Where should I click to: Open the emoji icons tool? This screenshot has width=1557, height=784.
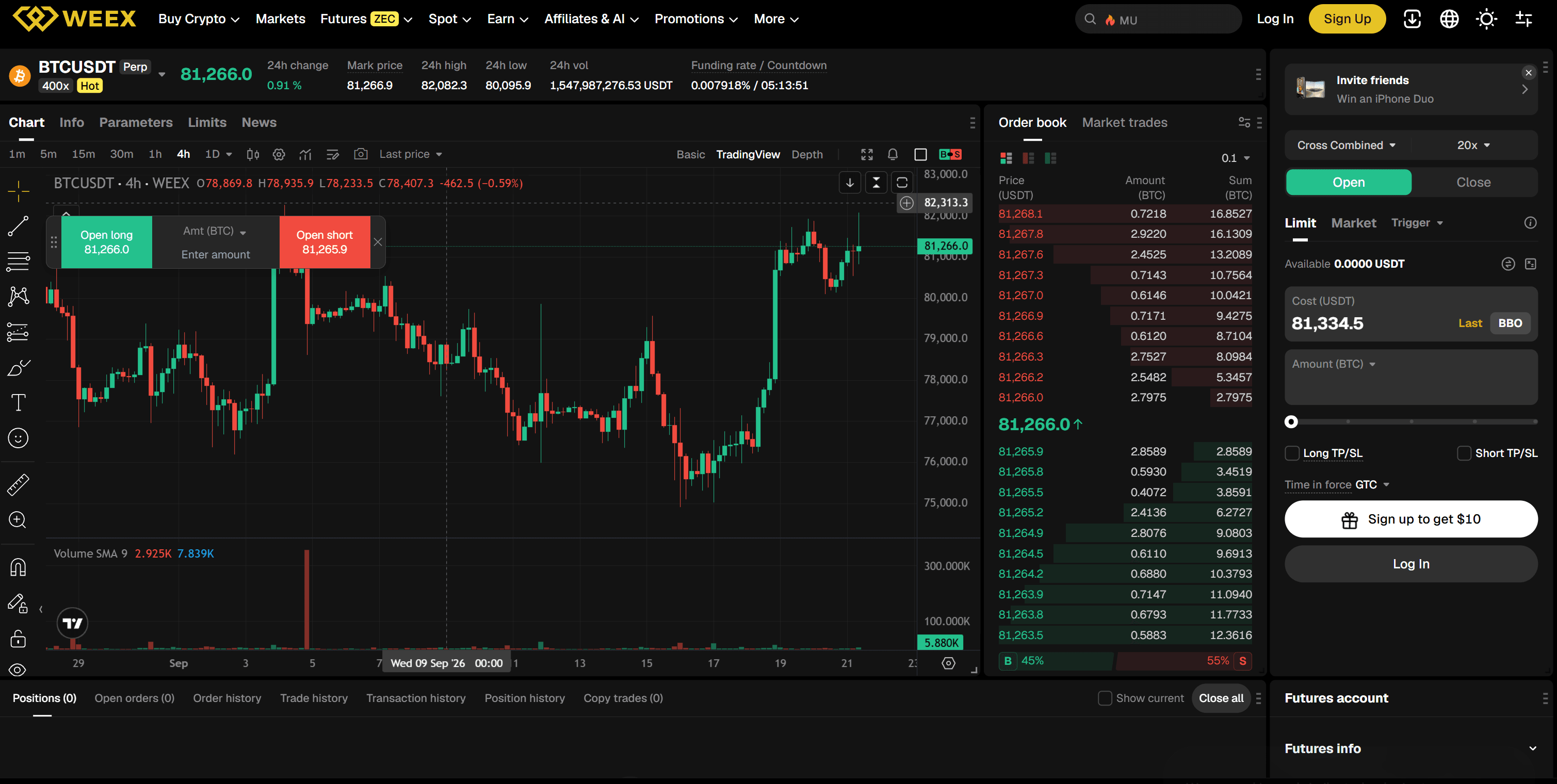coord(18,438)
